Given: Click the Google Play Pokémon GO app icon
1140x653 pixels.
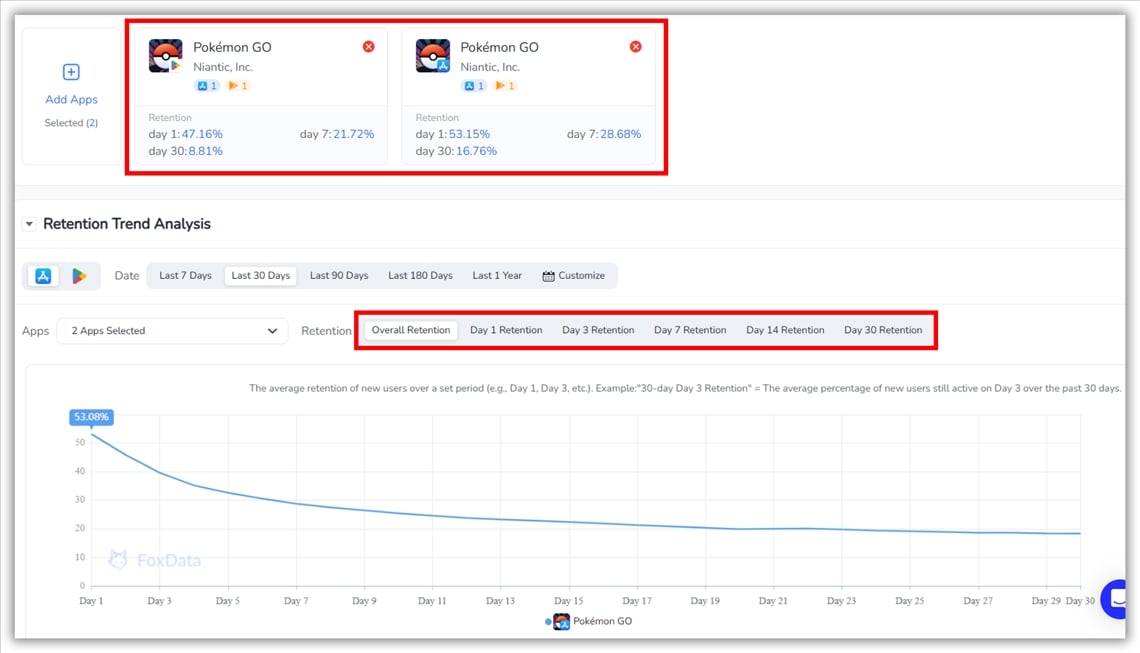Looking at the screenshot, I should [165, 56].
